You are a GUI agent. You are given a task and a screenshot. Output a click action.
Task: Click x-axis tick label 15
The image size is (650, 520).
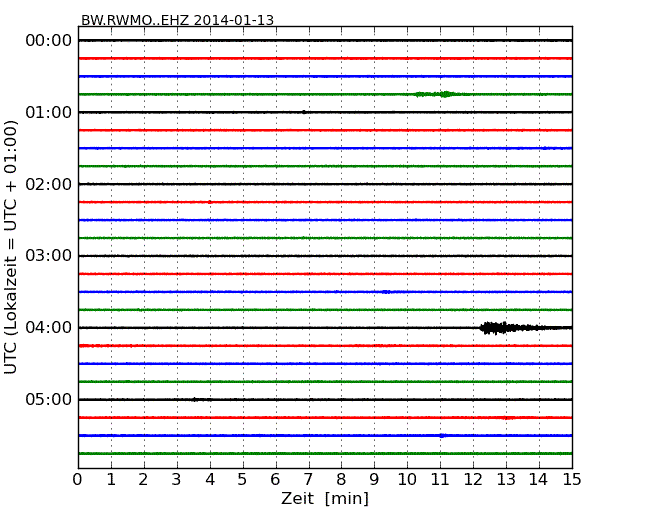[572, 480]
